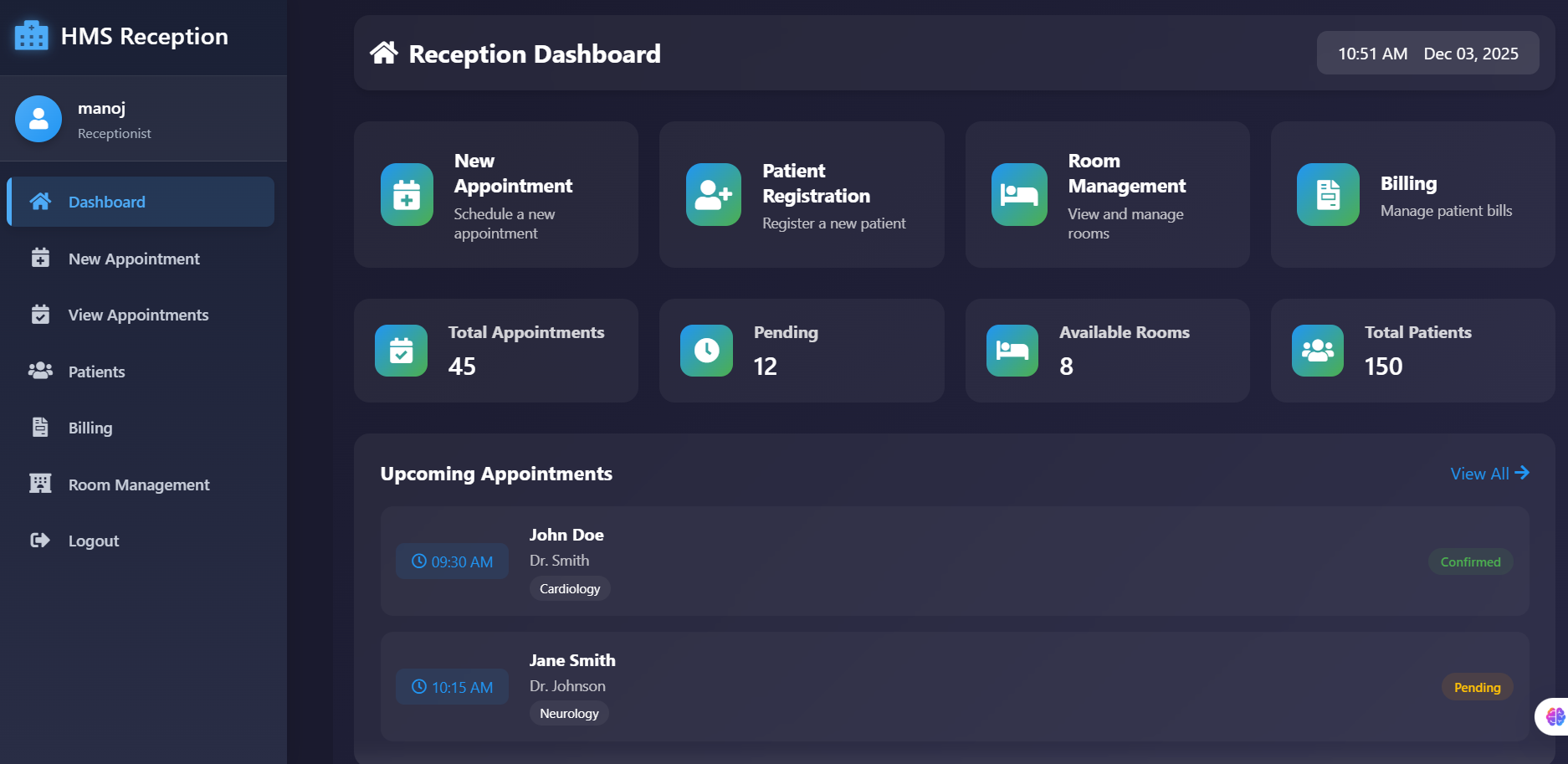Click the Total Appointments calendar-check icon
The height and width of the screenshot is (764, 1568).
(x=401, y=350)
